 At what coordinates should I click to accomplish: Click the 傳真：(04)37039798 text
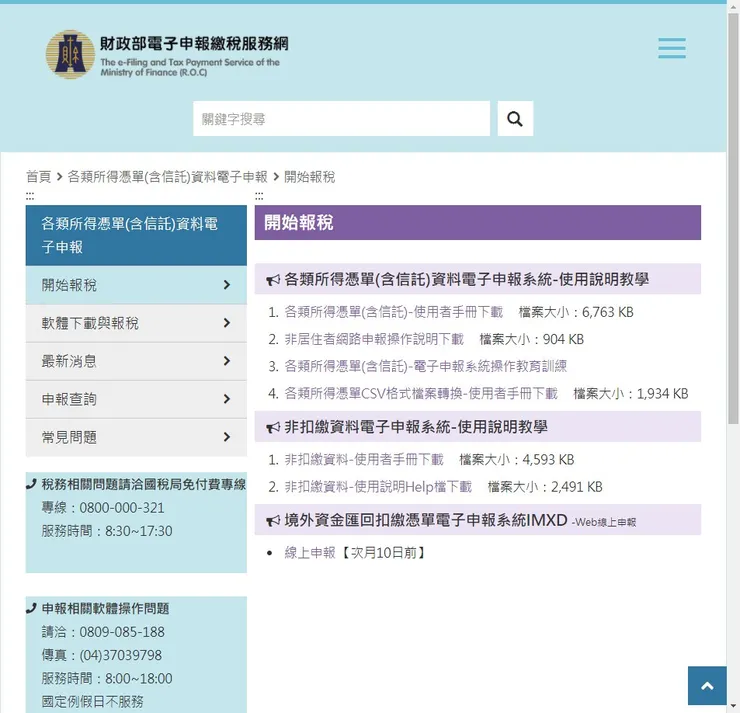click(x=101, y=655)
